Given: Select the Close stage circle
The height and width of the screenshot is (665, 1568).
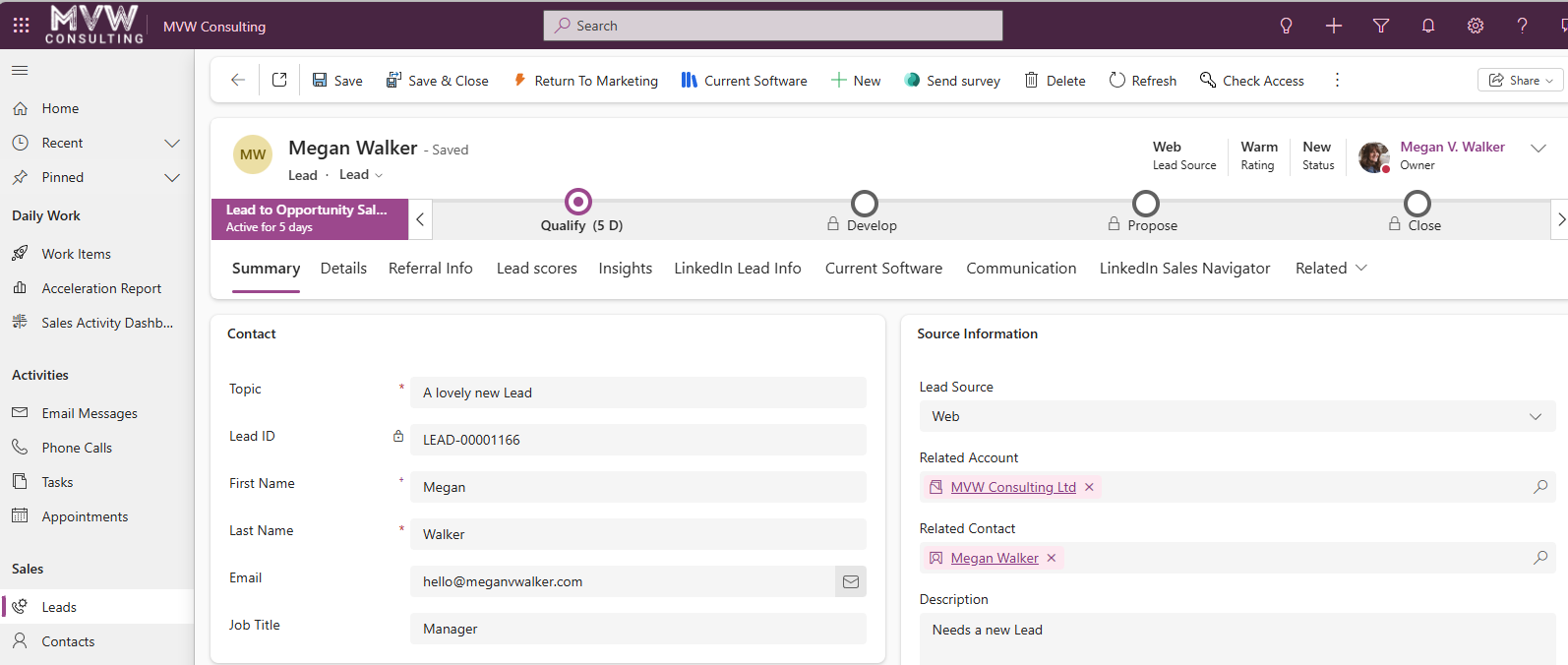Looking at the screenshot, I should (1417, 204).
